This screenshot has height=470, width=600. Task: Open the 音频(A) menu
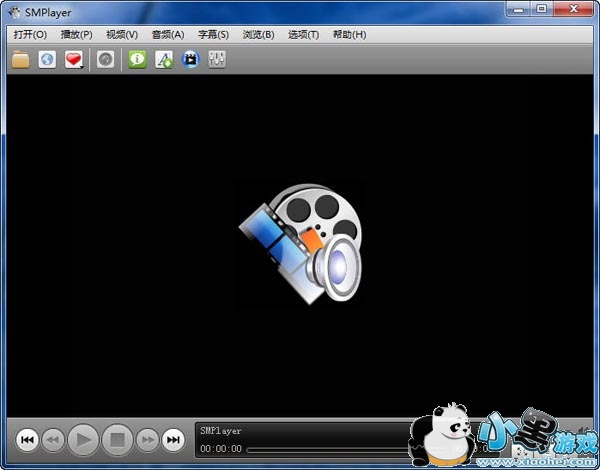pyautogui.click(x=168, y=35)
